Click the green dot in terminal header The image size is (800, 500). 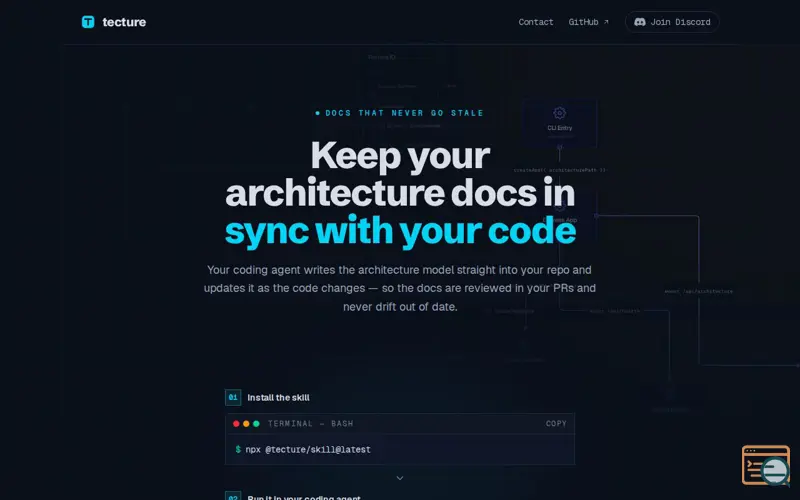pyautogui.click(x=256, y=423)
